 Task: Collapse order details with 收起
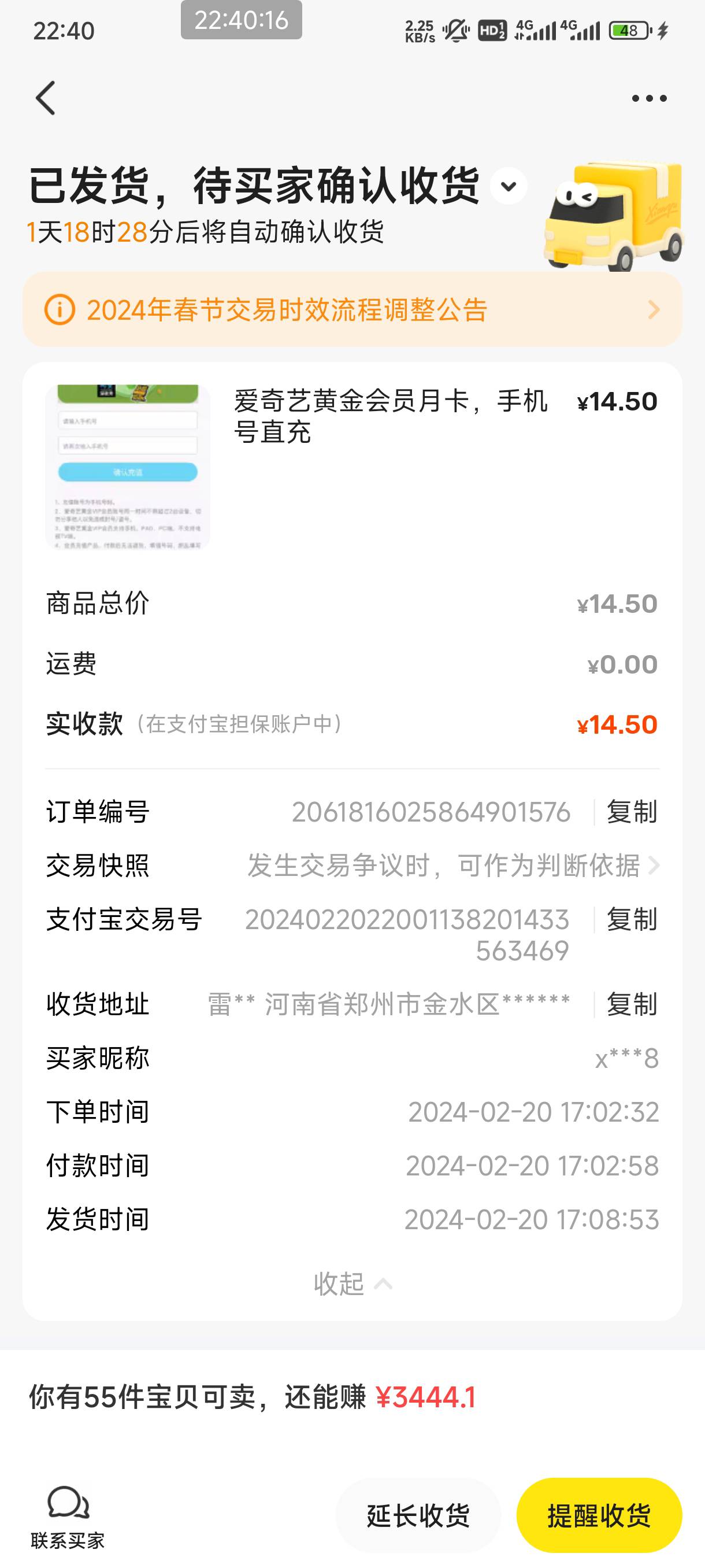pos(352,1284)
